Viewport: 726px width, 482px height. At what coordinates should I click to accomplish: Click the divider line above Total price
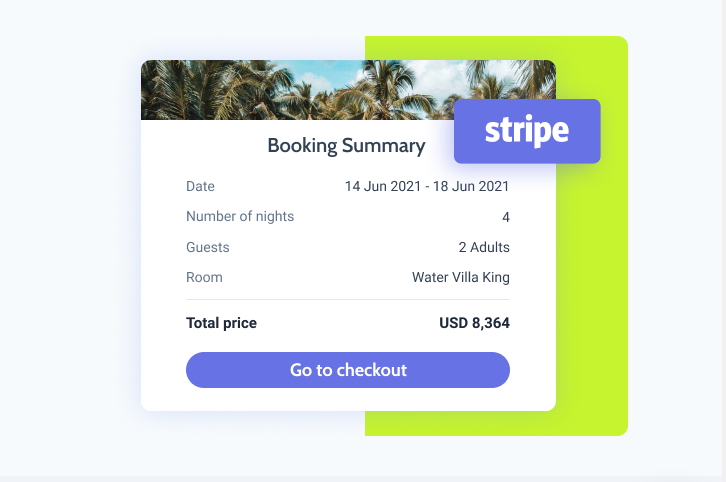click(x=348, y=299)
